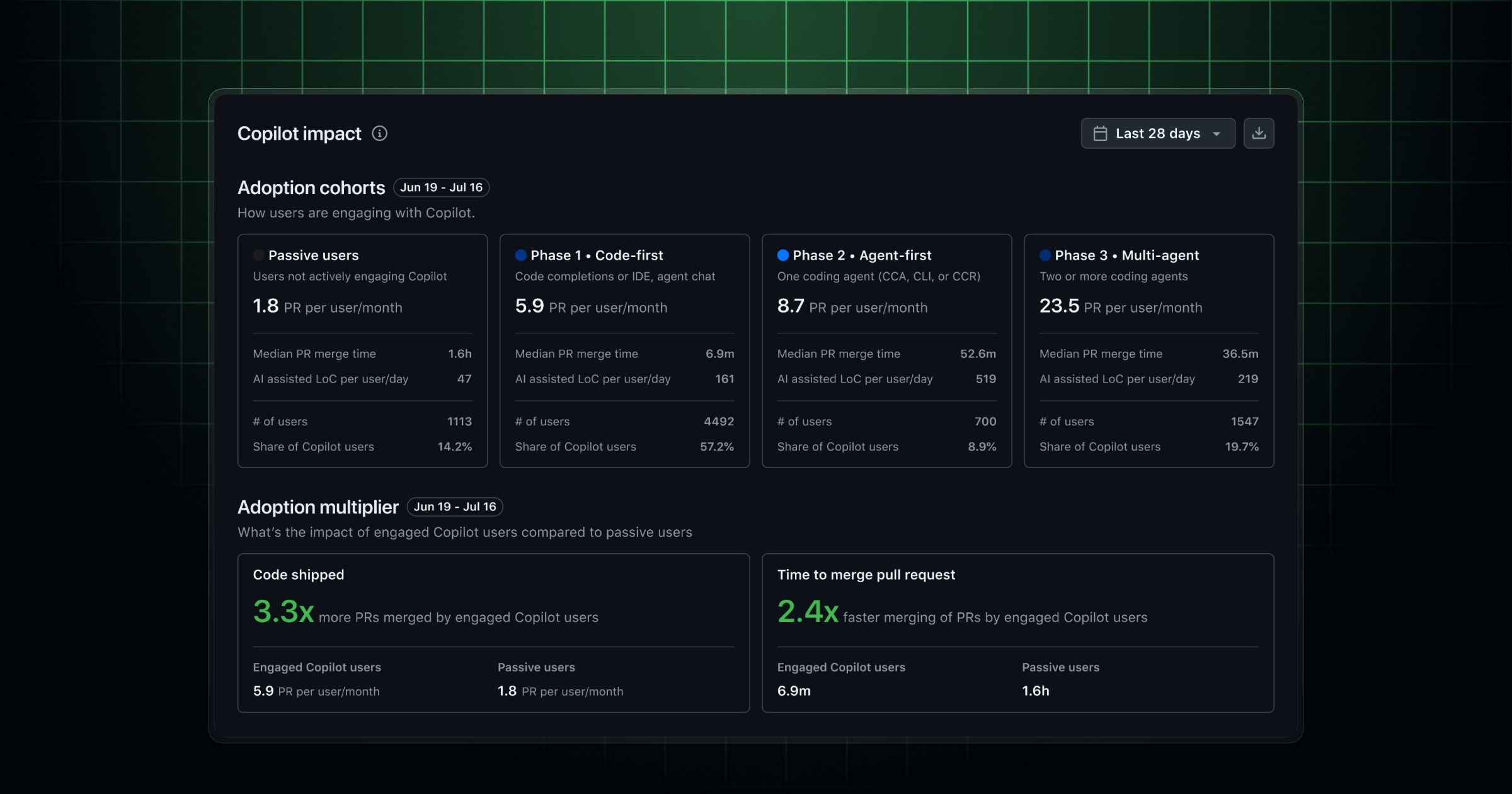The width and height of the screenshot is (1512, 794).
Task: Click the download icon button
Action: tap(1259, 133)
